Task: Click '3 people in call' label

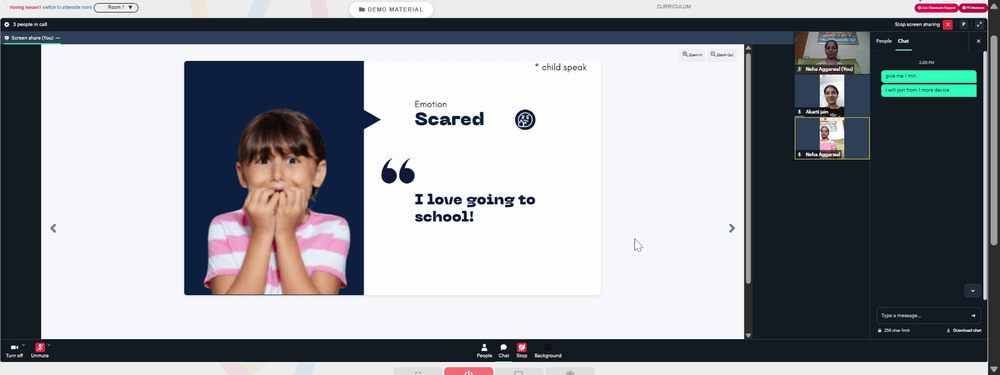Action: [30, 24]
